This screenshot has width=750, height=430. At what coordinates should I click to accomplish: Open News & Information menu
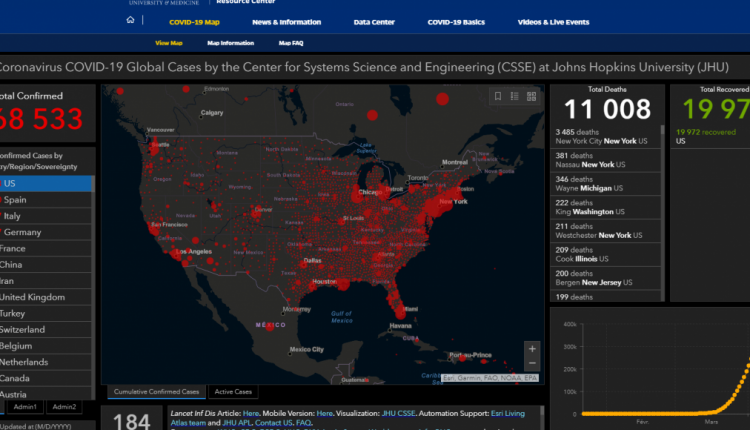coord(287,22)
